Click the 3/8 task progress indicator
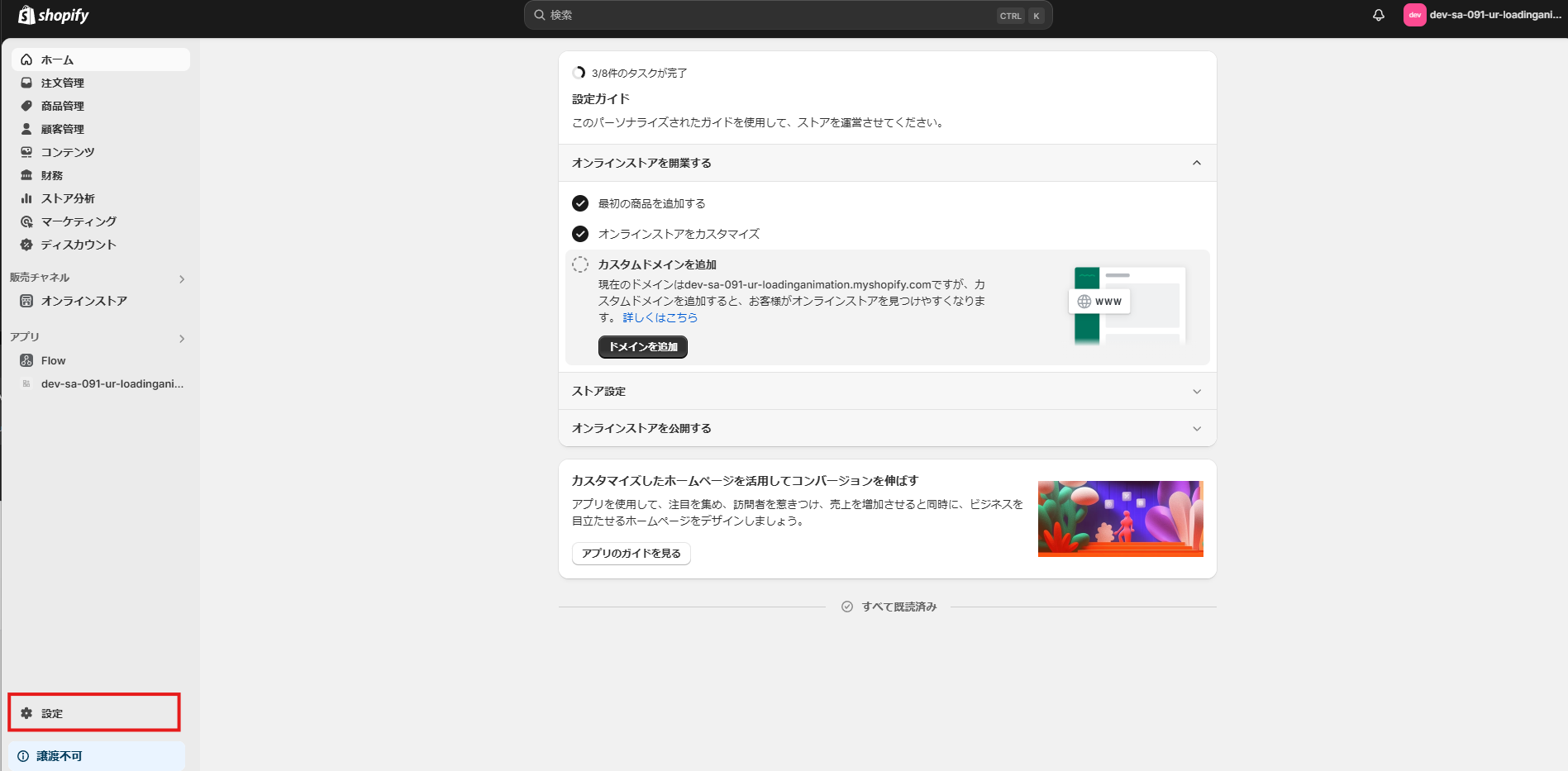 coord(579,73)
